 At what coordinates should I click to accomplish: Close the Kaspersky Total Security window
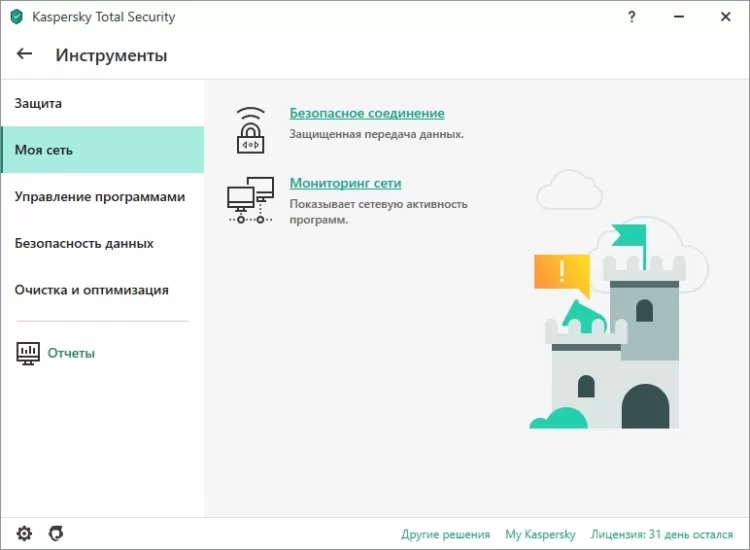tap(726, 17)
